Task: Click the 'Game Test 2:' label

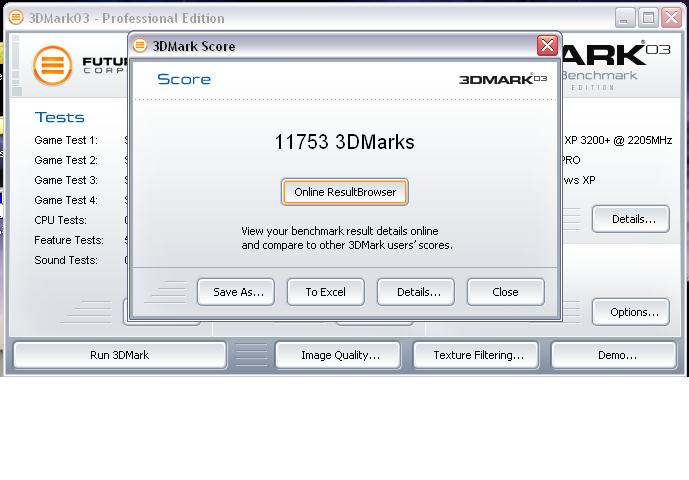Action: (66, 160)
